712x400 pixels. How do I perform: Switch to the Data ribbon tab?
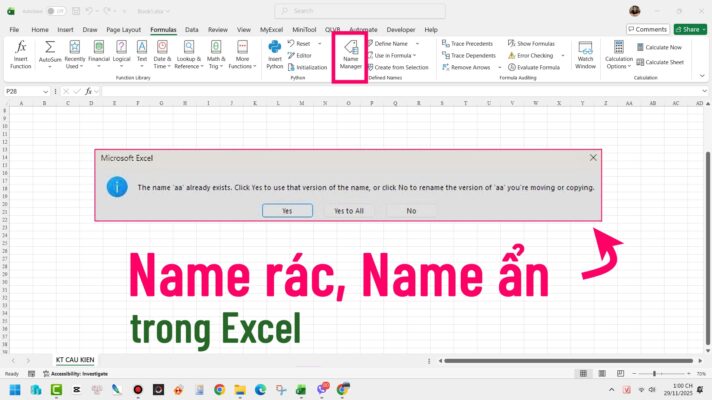click(191, 30)
